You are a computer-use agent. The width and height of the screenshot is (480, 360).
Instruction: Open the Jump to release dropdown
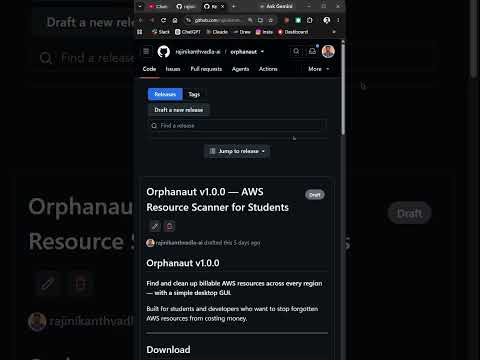pyautogui.click(x=237, y=151)
